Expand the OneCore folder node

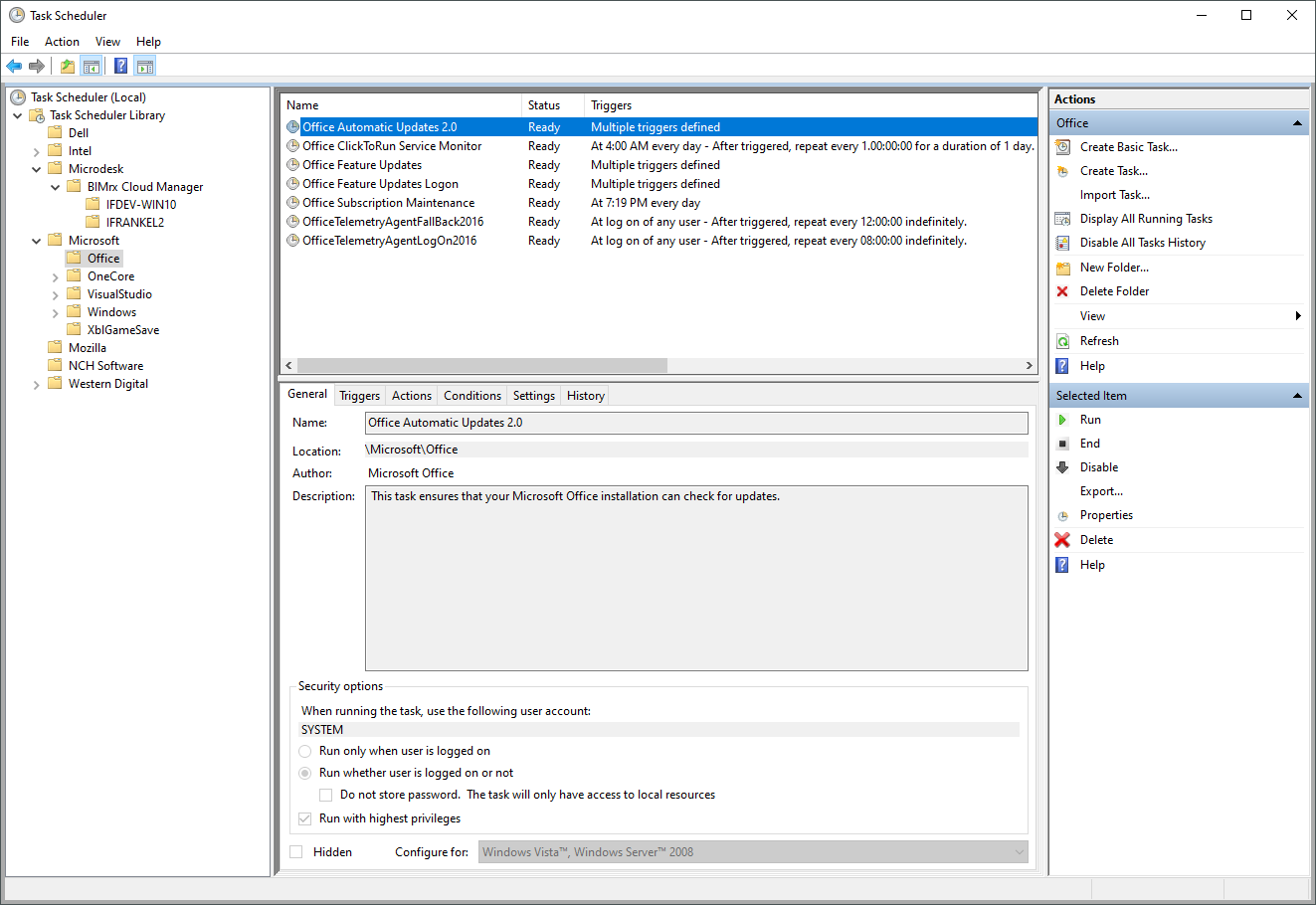56,276
